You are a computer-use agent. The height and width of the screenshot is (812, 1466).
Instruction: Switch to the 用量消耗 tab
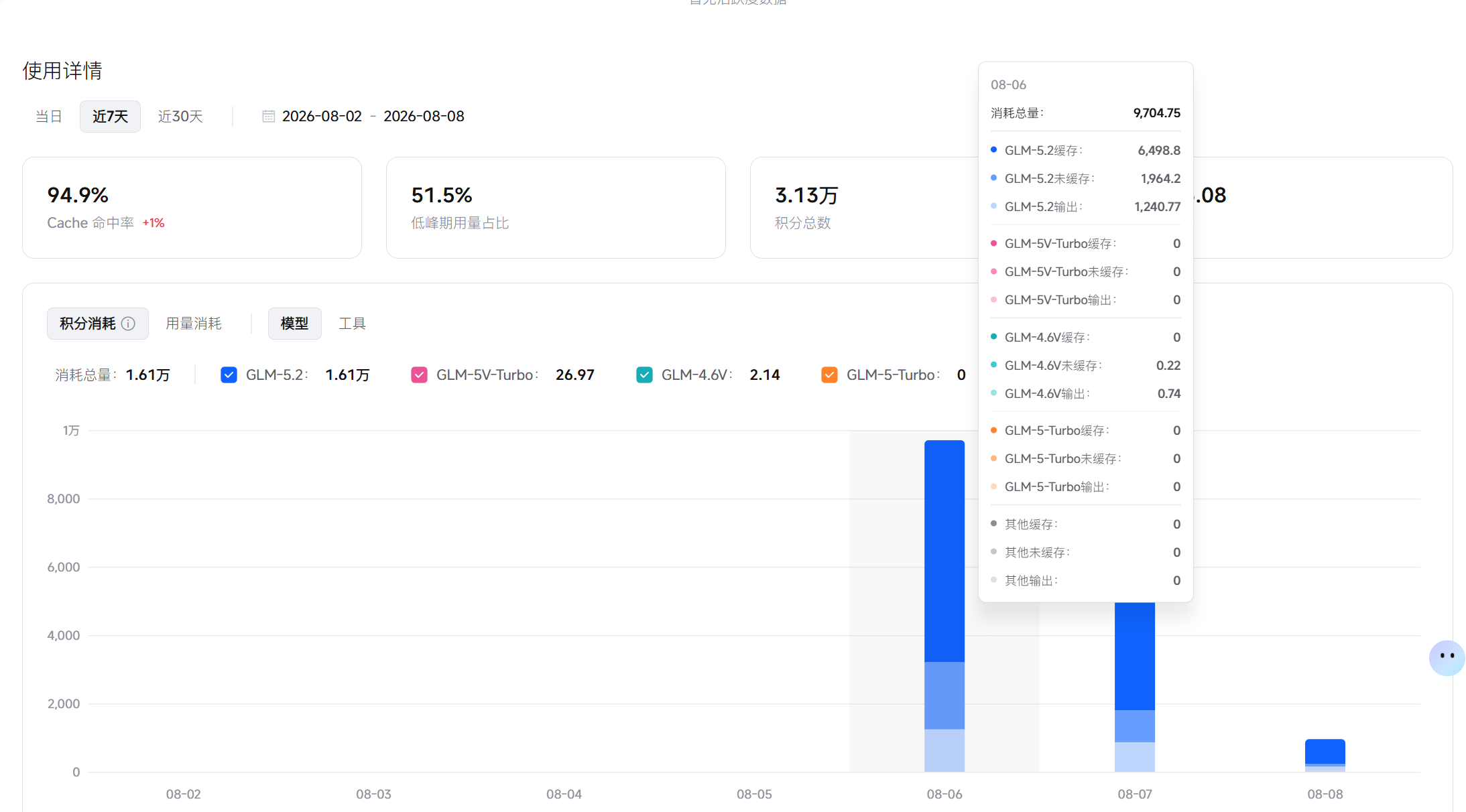(x=194, y=324)
